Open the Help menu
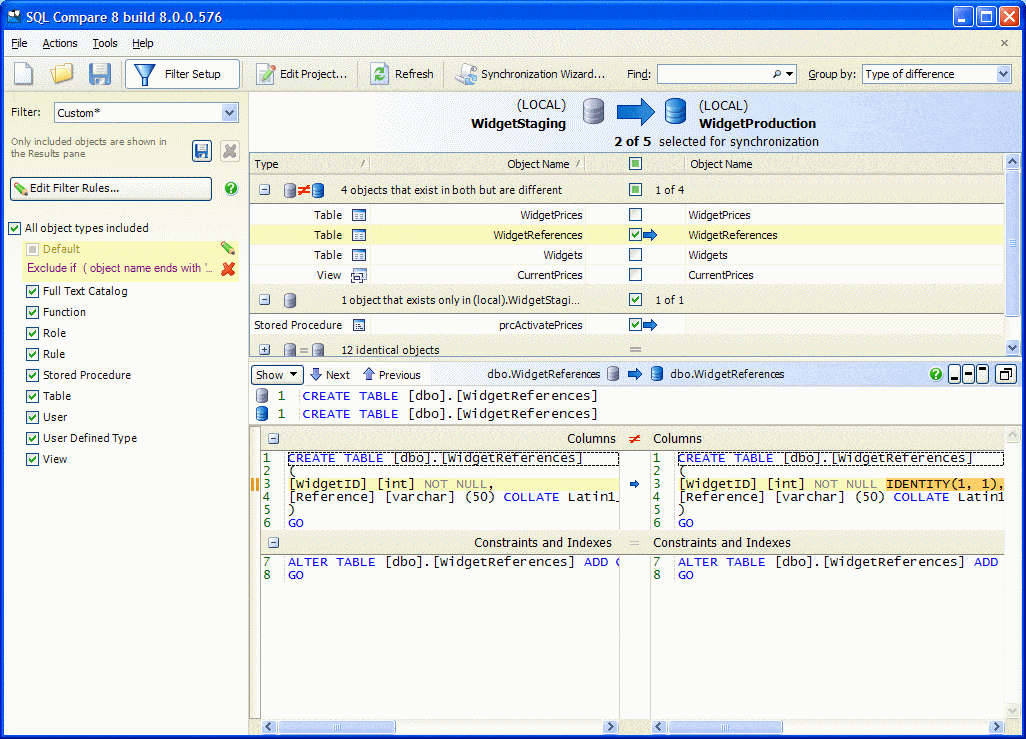The height and width of the screenshot is (739, 1026). point(143,43)
